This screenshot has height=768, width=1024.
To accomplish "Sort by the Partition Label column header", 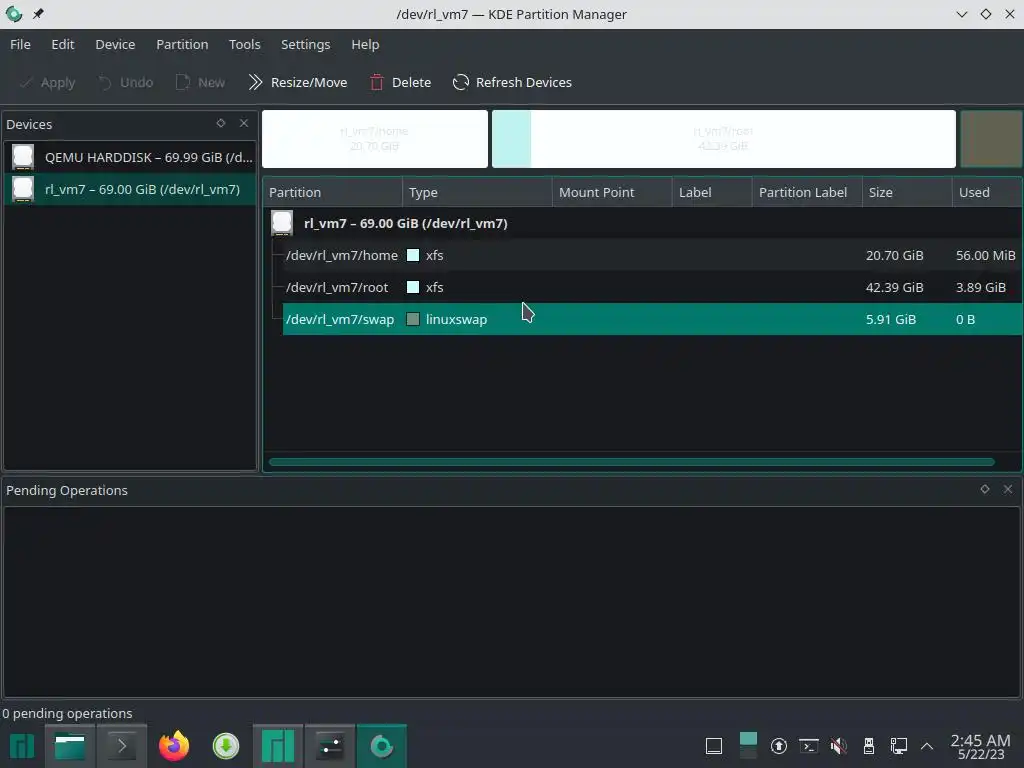I will 807,192.
